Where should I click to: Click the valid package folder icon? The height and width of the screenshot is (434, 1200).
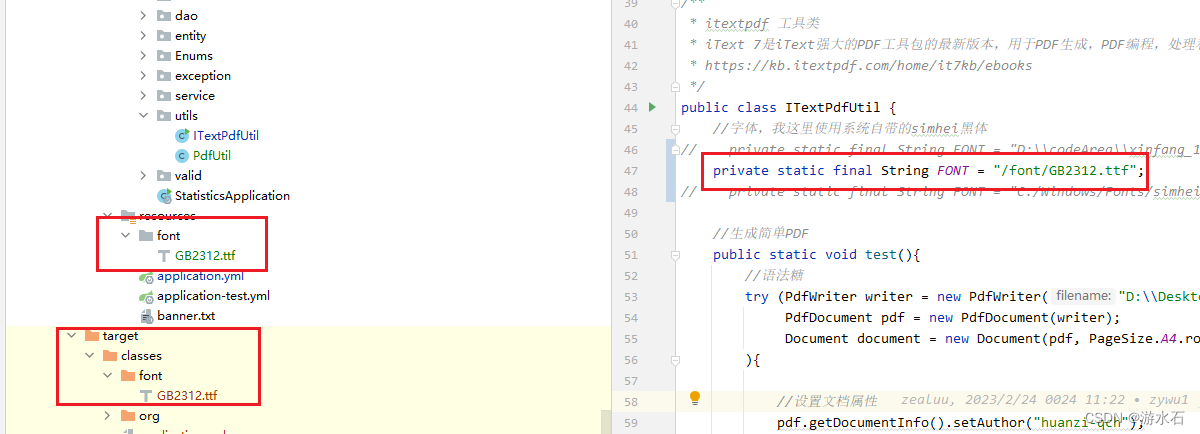click(164, 176)
